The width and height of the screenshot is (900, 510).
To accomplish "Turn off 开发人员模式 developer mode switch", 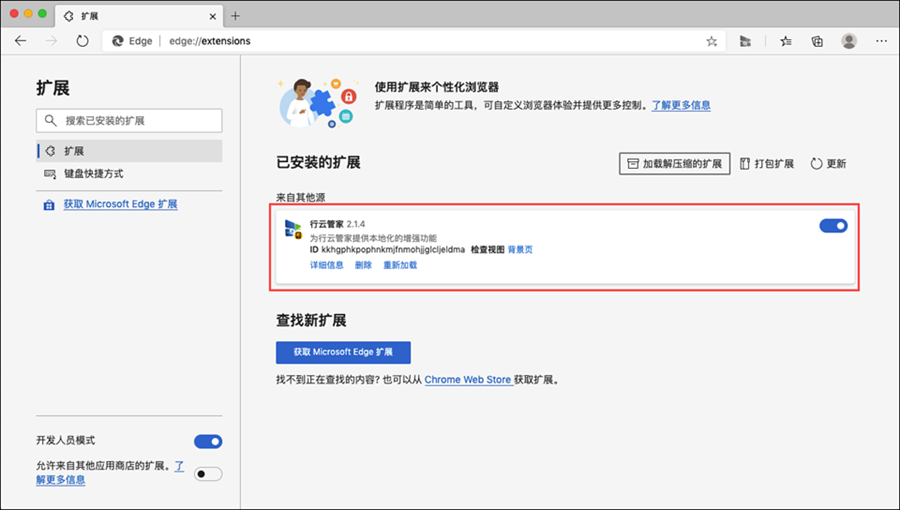I will pos(208,441).
